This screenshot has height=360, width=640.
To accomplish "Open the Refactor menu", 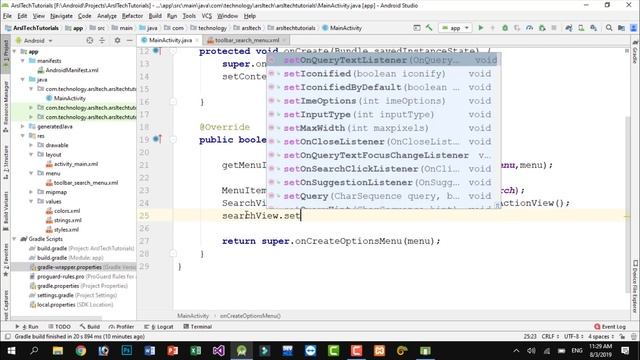I will point(132,16).
